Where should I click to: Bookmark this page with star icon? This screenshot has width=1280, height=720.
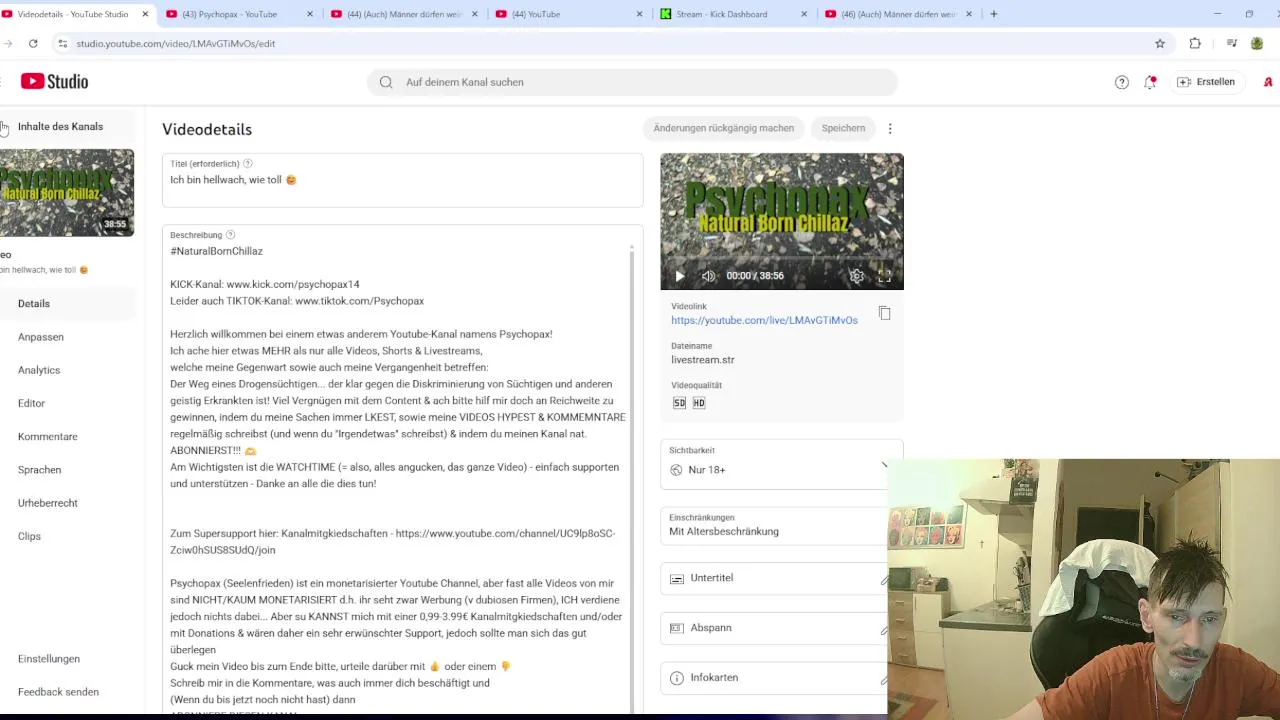coord(1160,44)
